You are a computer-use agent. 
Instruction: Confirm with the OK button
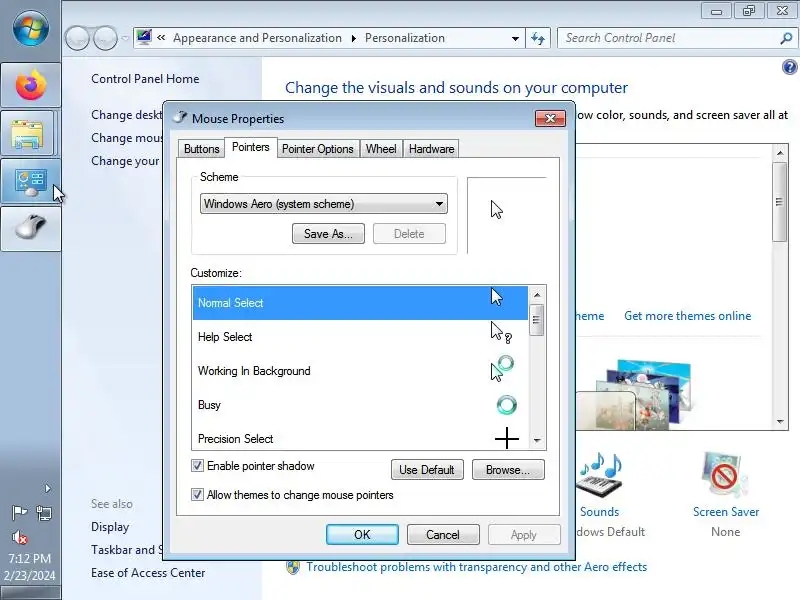click(362, 534)
